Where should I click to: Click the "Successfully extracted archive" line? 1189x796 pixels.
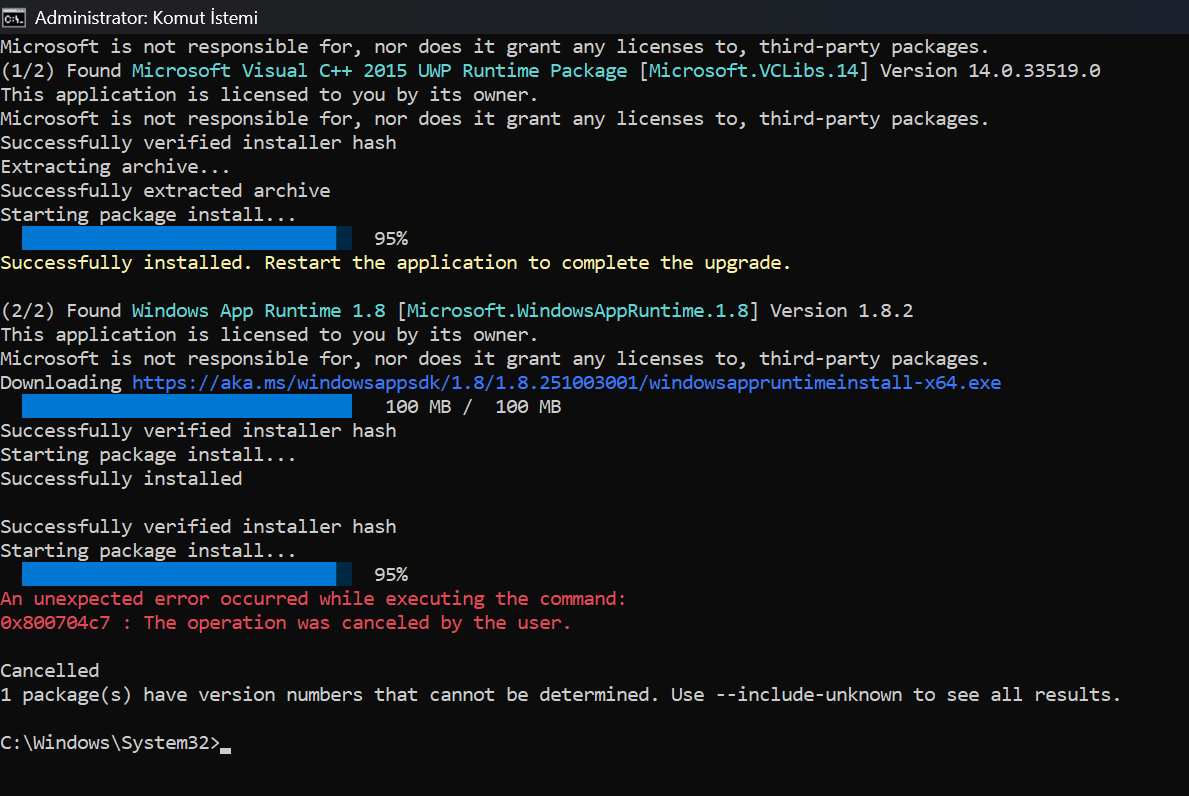pyautogui.click(x=165, y=191)
